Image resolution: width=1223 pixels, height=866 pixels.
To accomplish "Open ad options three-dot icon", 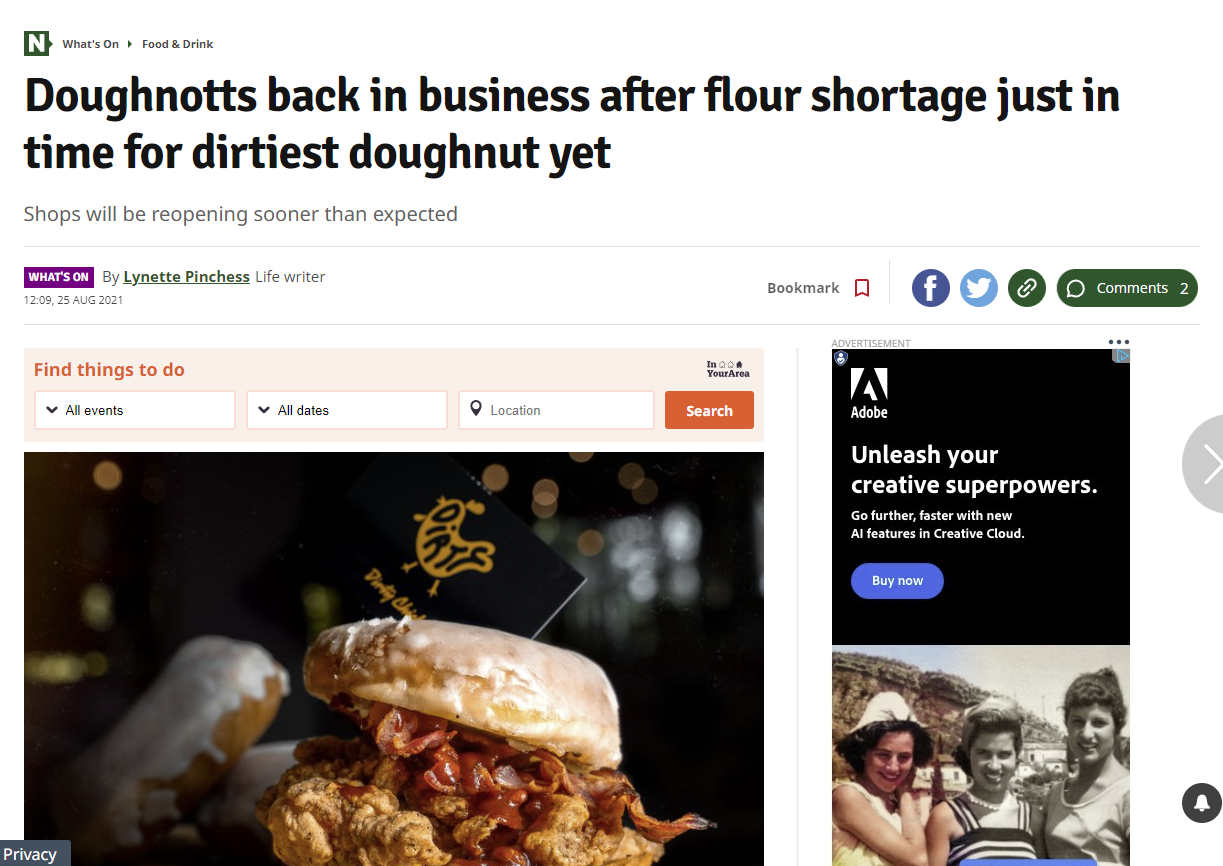I will 1118,342.
